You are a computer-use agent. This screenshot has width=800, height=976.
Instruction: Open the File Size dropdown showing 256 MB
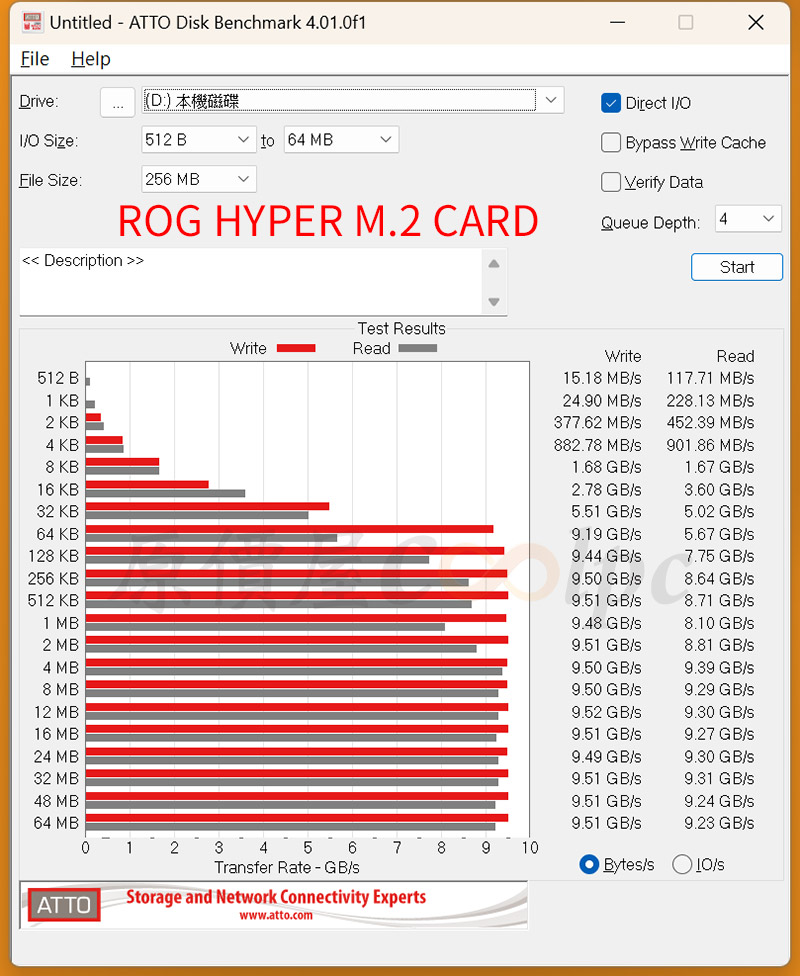pos(199,179)
